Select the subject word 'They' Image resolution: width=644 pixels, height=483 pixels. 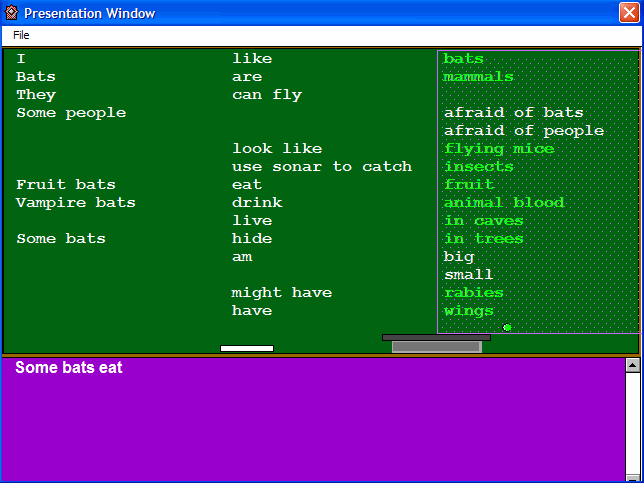36,95
